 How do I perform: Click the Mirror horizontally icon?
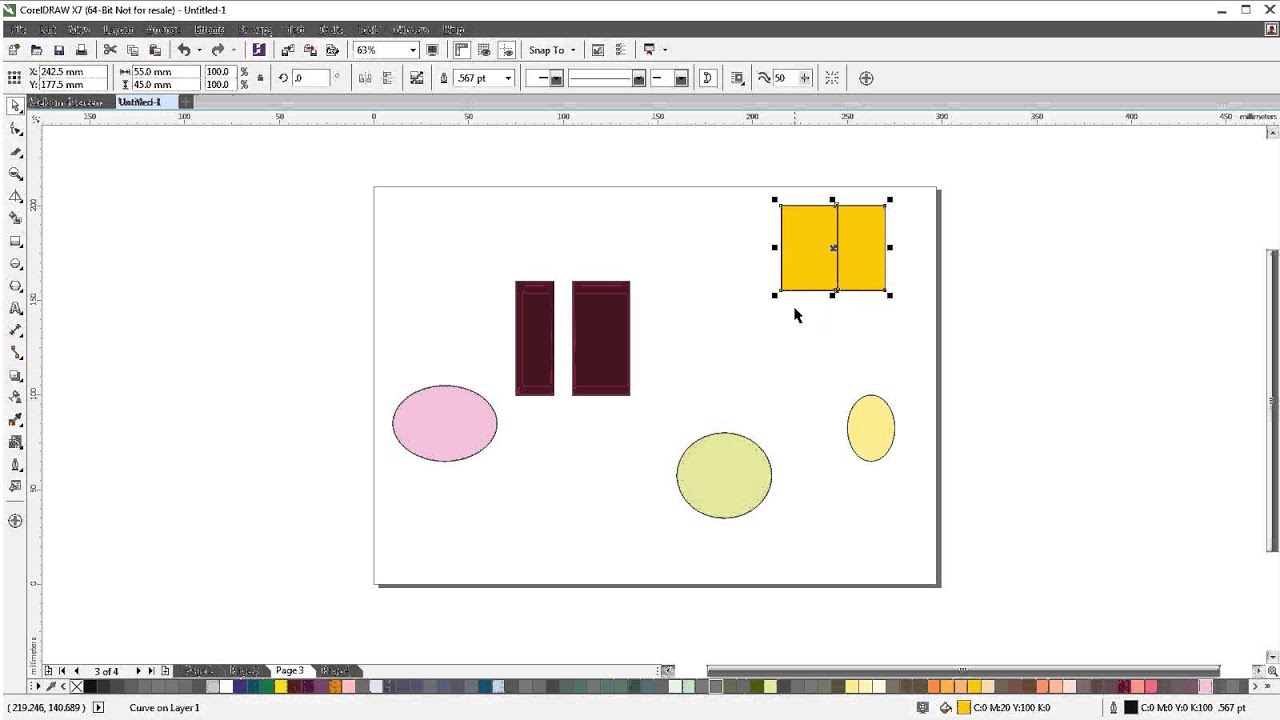click(x=365, y=78)
